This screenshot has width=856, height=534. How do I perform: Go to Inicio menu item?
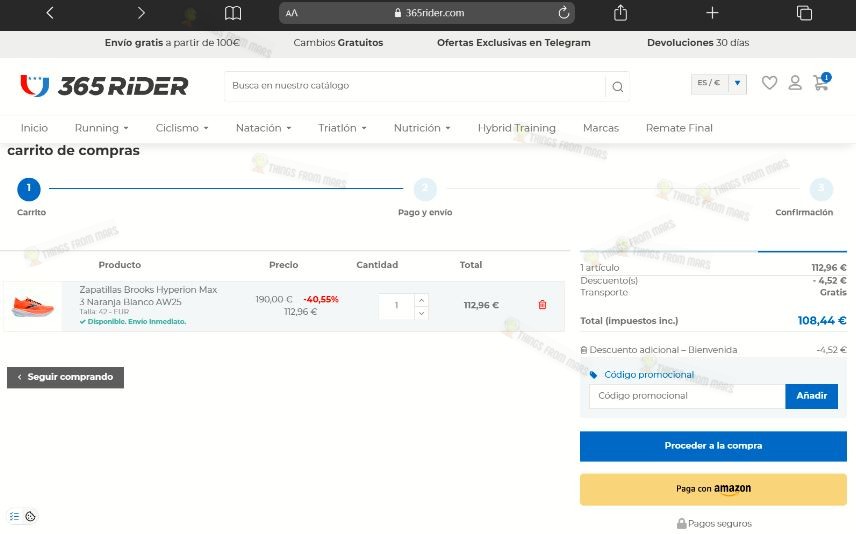pos(34,128)
